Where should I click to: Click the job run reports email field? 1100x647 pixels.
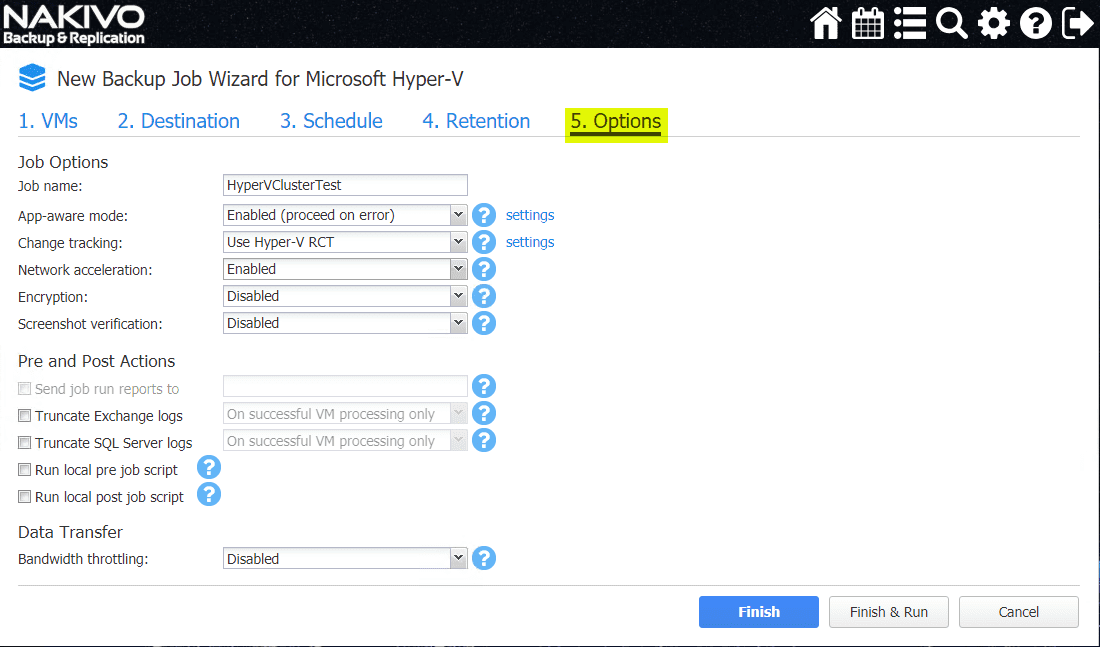(345, 386)
